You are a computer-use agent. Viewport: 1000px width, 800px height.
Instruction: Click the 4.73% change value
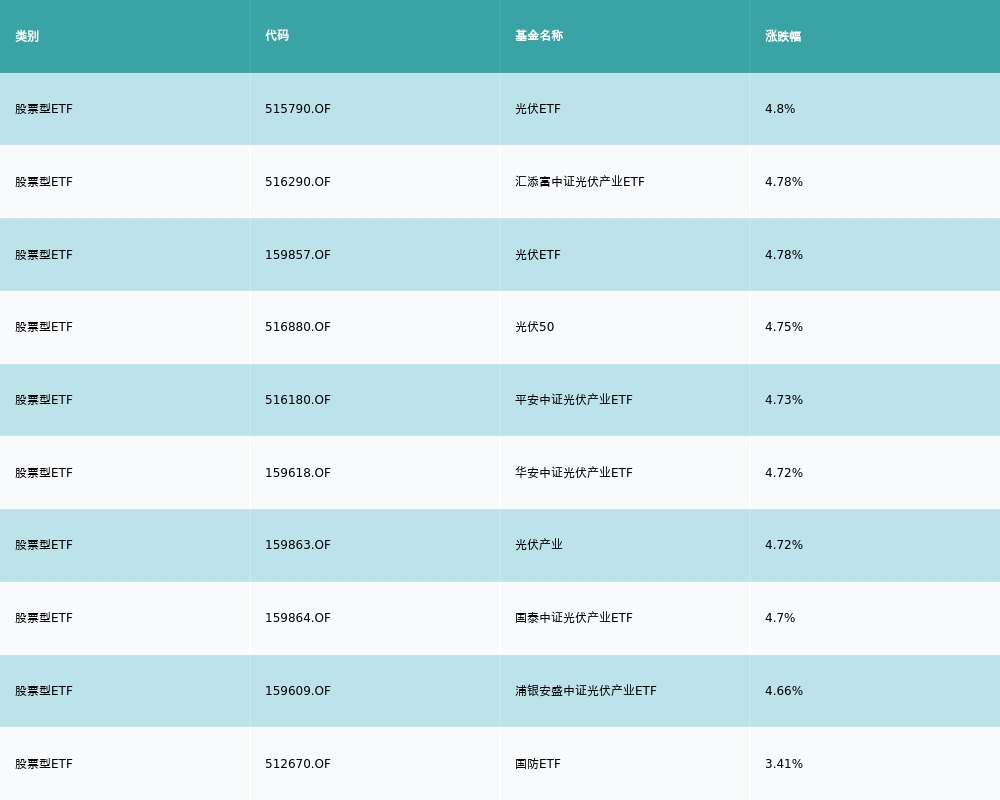pos(784,400)
